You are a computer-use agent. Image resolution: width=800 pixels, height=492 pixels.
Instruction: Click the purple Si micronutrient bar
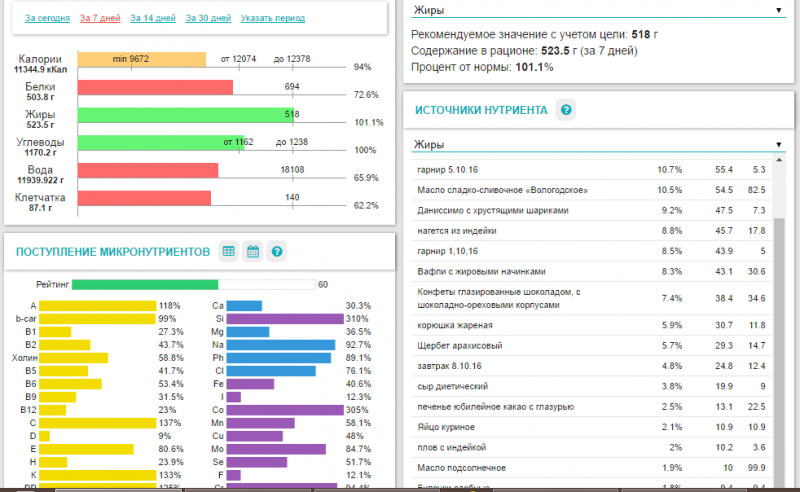[285, 318]
